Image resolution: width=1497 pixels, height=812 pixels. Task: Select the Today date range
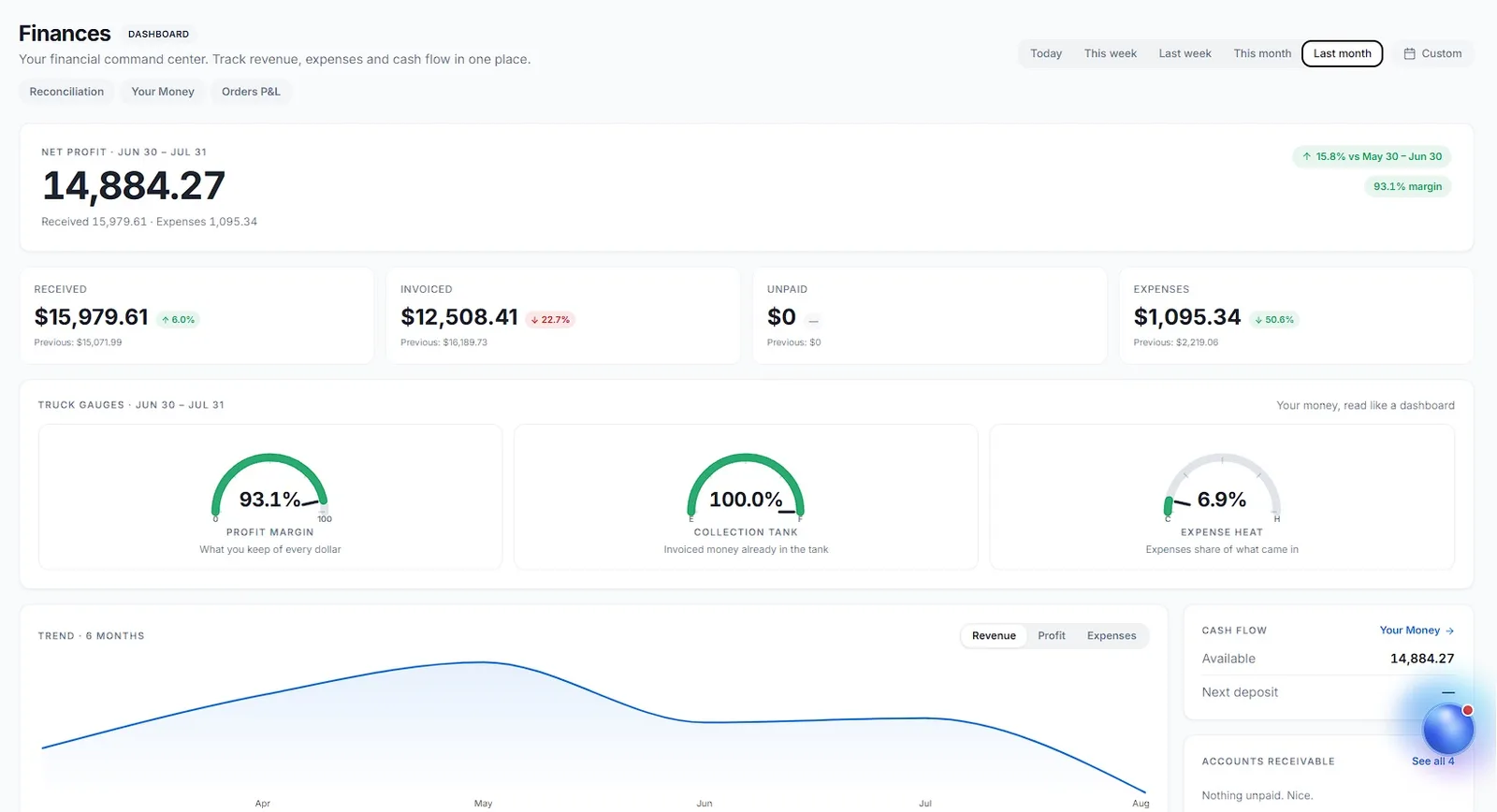click(1046, 54)
